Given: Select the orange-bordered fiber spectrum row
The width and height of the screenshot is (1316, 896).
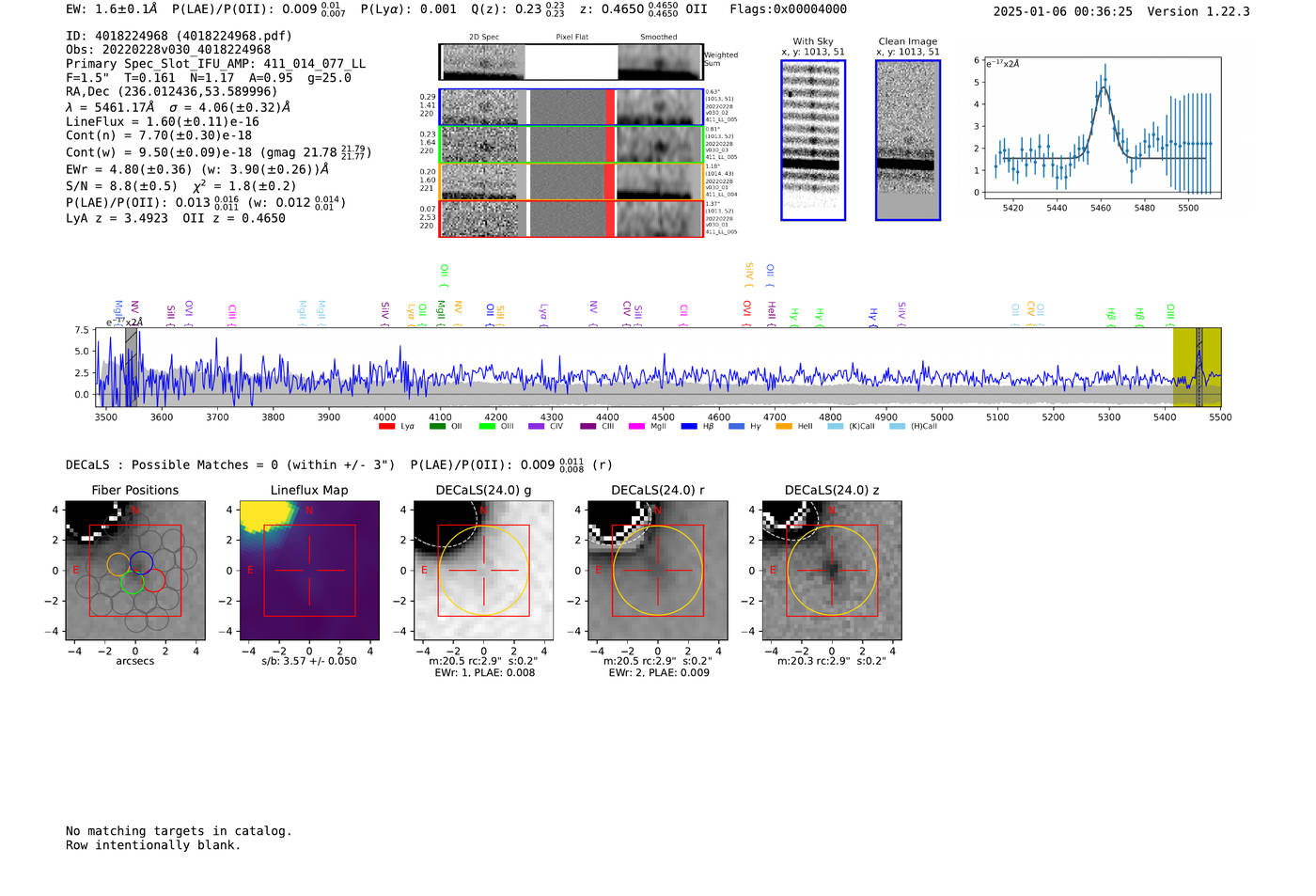Looking at the screenshot, I should tap(571, 181).
